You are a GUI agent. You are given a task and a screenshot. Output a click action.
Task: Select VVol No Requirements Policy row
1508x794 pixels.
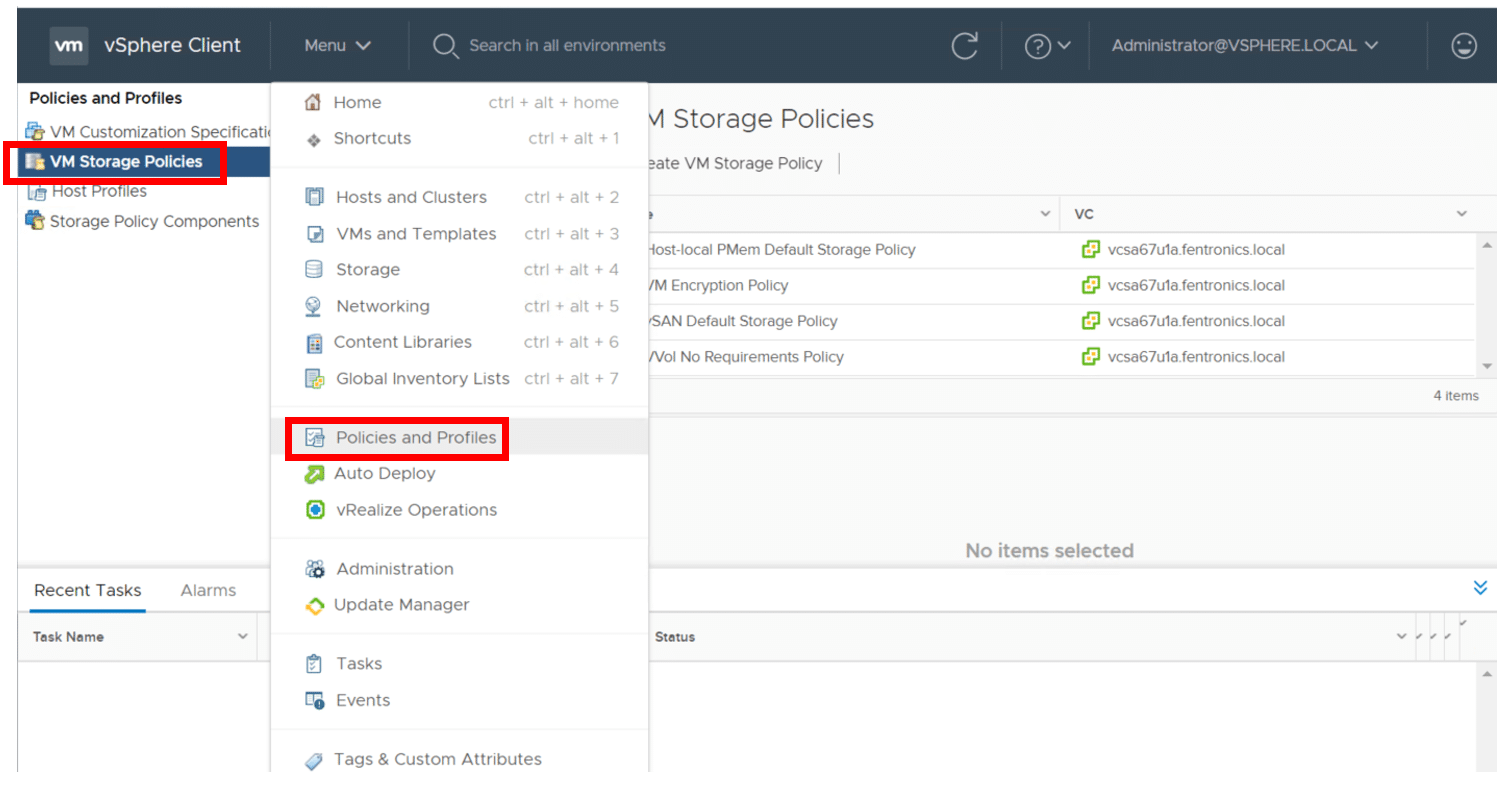coord(1061,357)
